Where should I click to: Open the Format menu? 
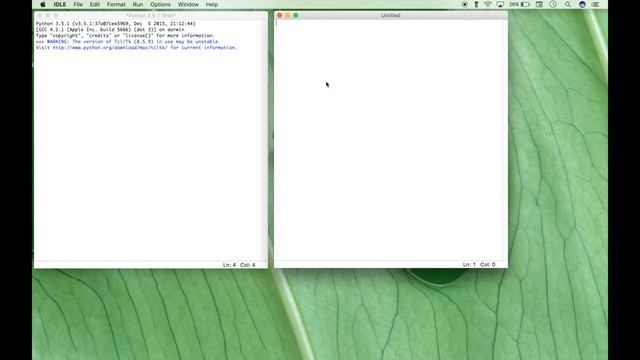click(116, 4)
